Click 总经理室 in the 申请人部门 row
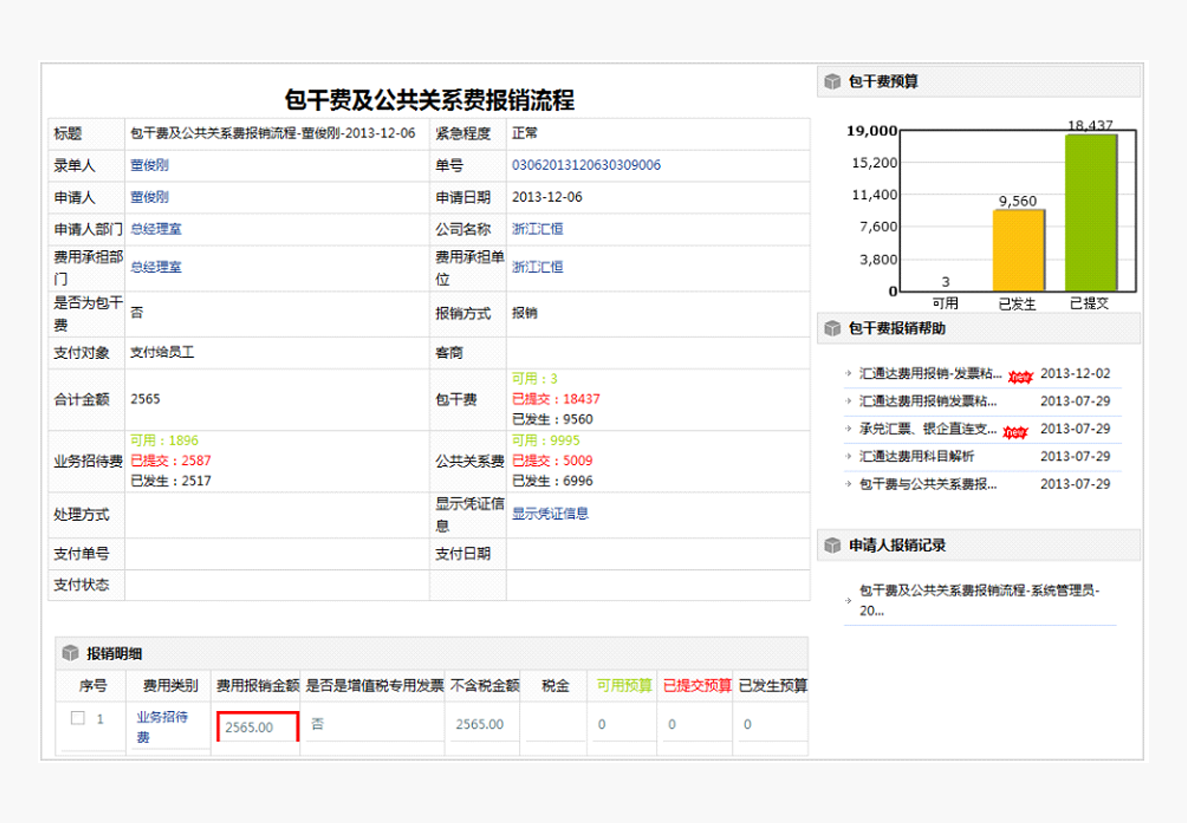Image resolution: width=1187 pixels, height=823 pixels. click(x=156, y=229)
